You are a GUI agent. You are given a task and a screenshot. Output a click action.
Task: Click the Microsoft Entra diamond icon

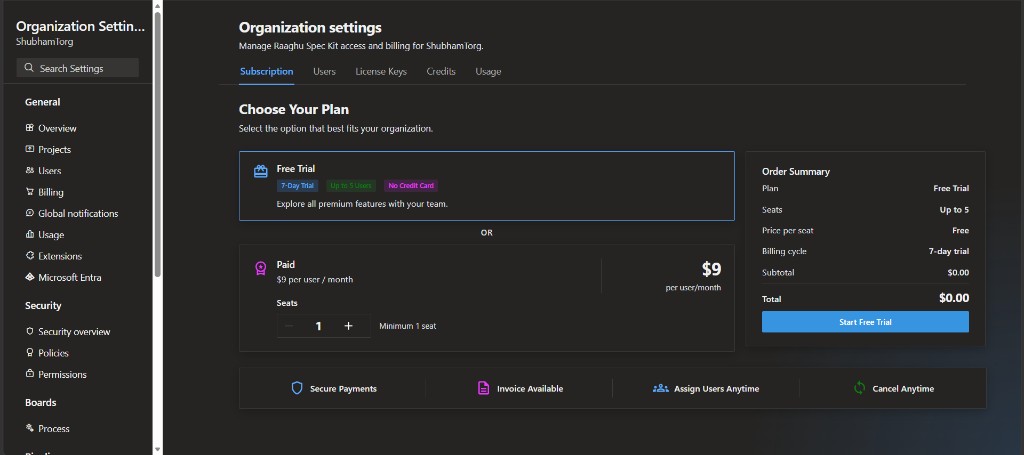pyautogui.click(x=29, y=277)
